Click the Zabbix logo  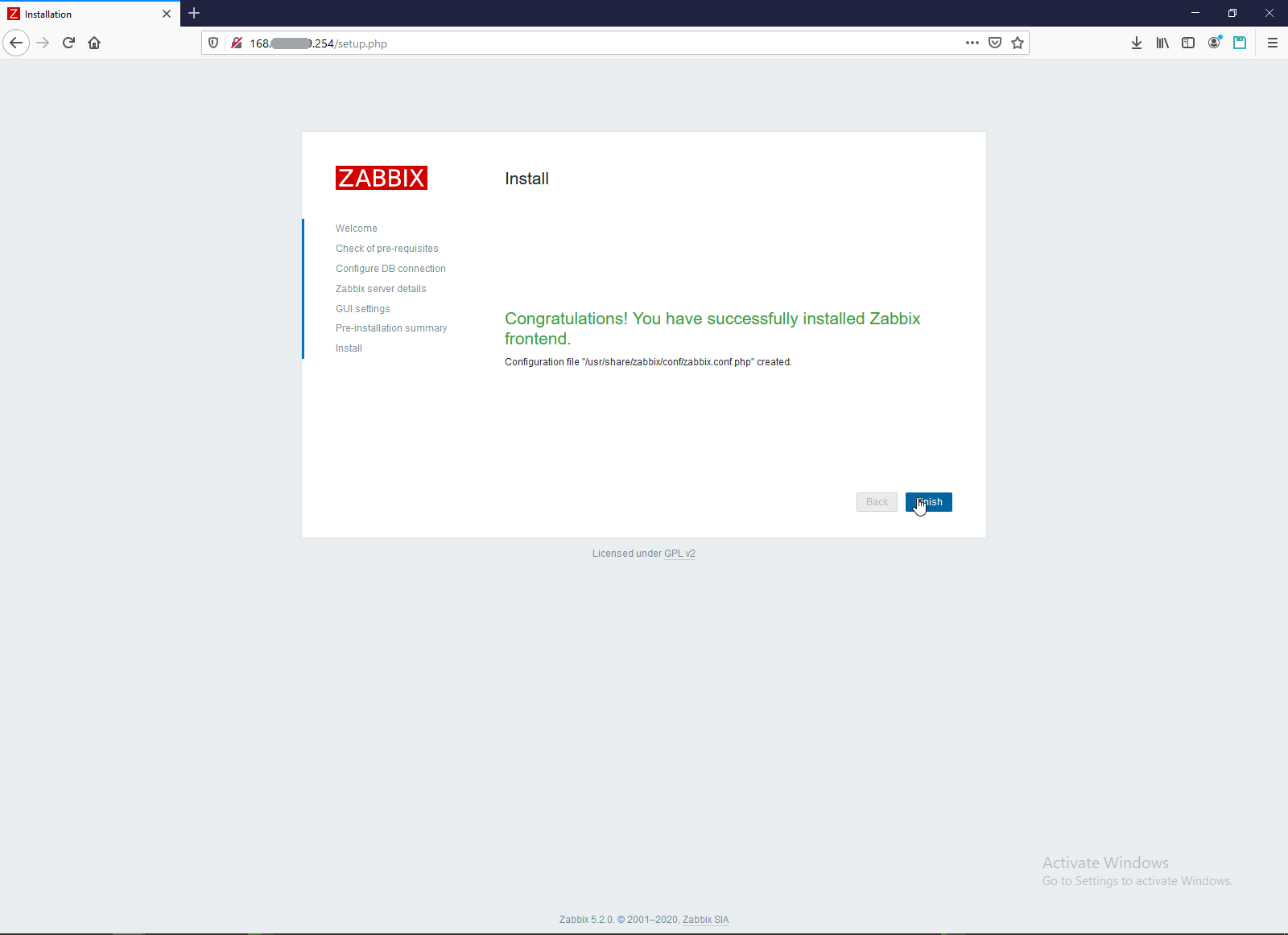pyautogui.click(x=382, y=178)
